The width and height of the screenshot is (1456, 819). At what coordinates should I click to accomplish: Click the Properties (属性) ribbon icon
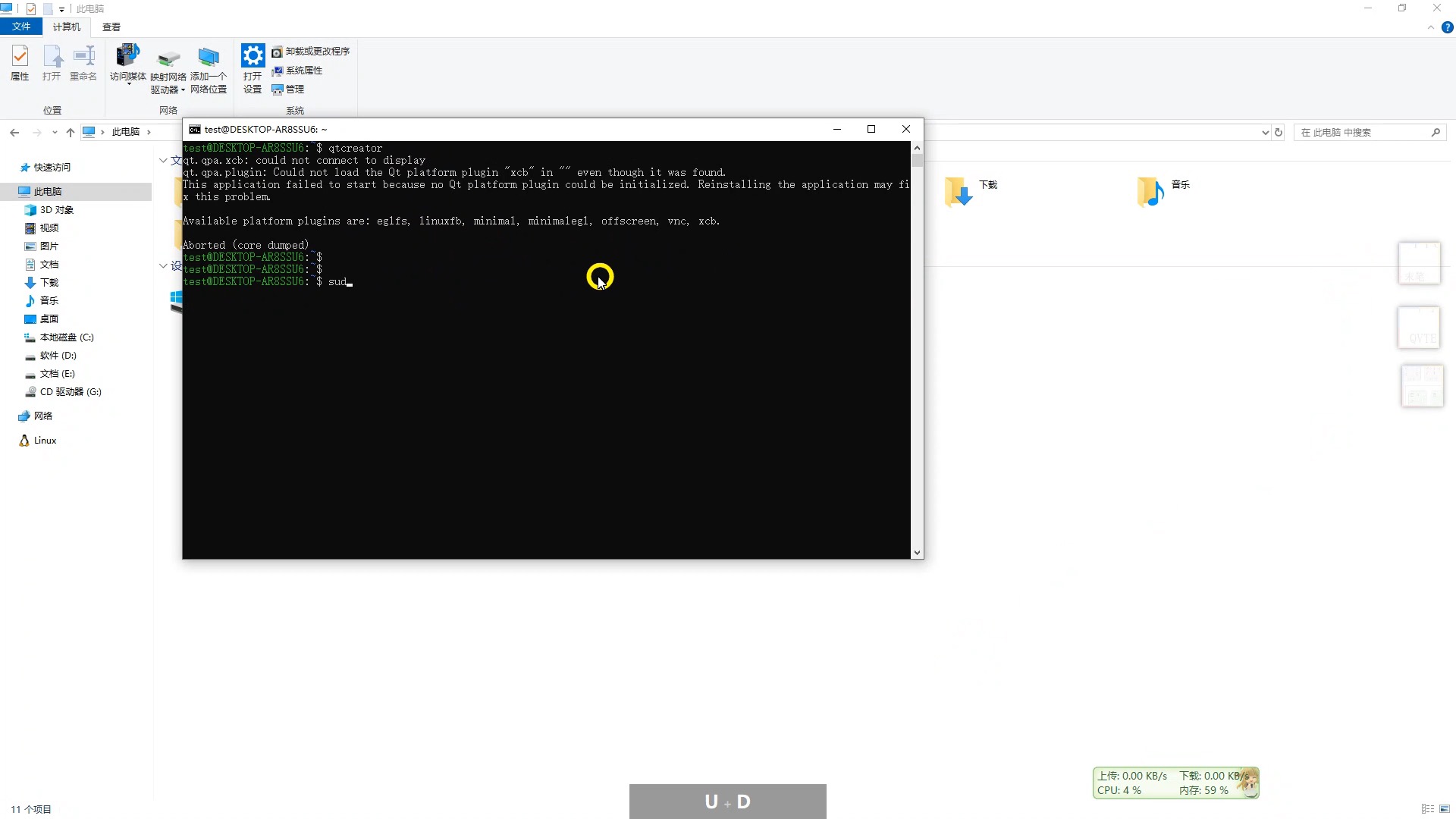20,62
